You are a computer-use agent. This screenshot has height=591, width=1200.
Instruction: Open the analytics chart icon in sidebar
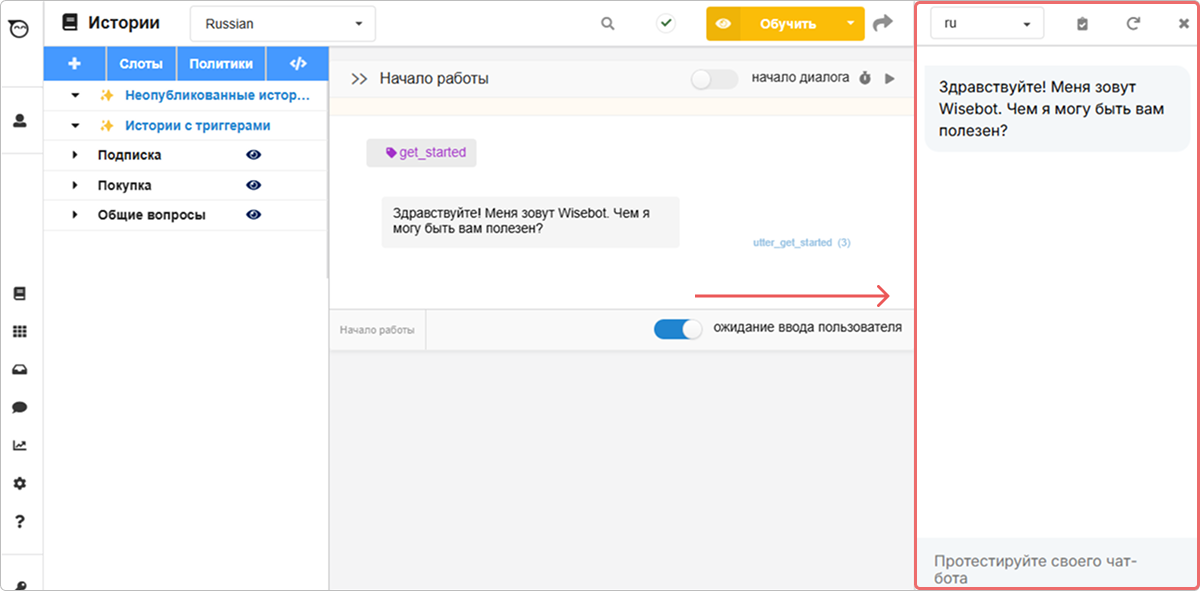[x=19, y=445]
